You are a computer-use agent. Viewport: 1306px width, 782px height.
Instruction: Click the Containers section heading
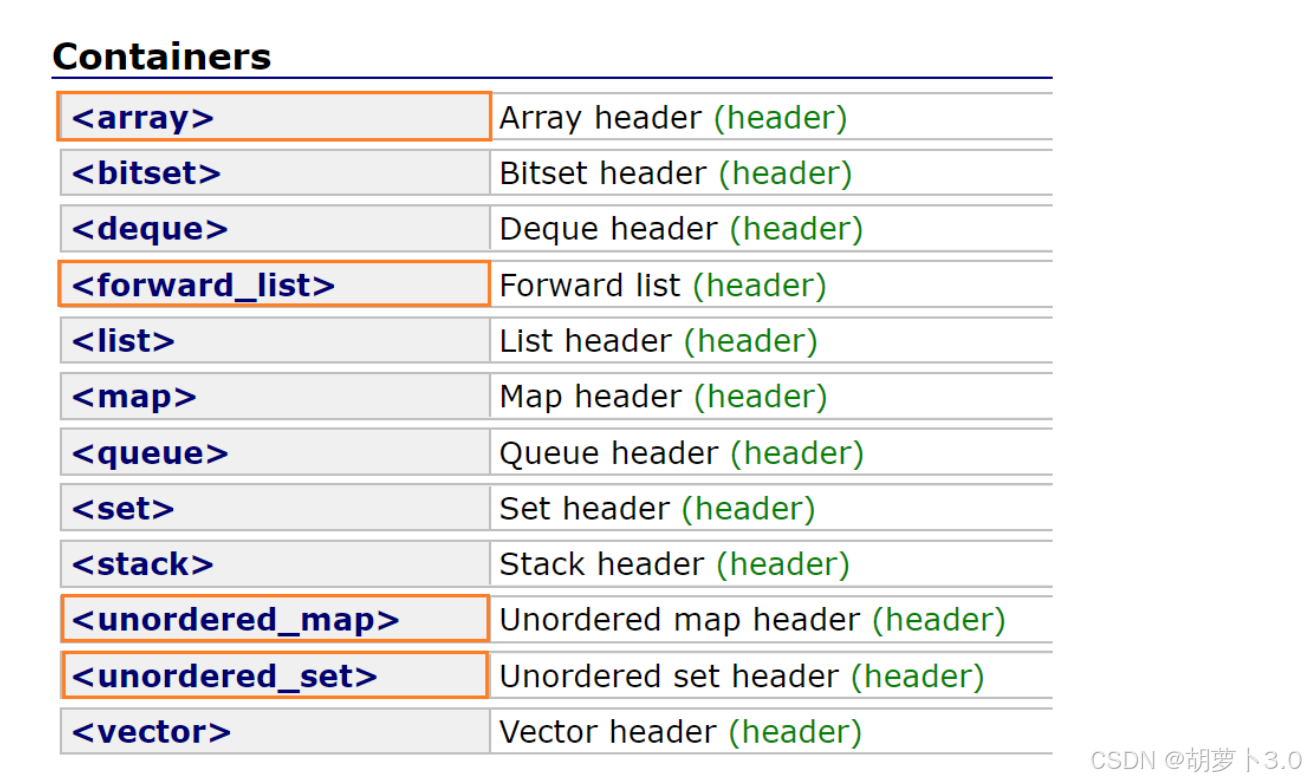pos(162,56)
